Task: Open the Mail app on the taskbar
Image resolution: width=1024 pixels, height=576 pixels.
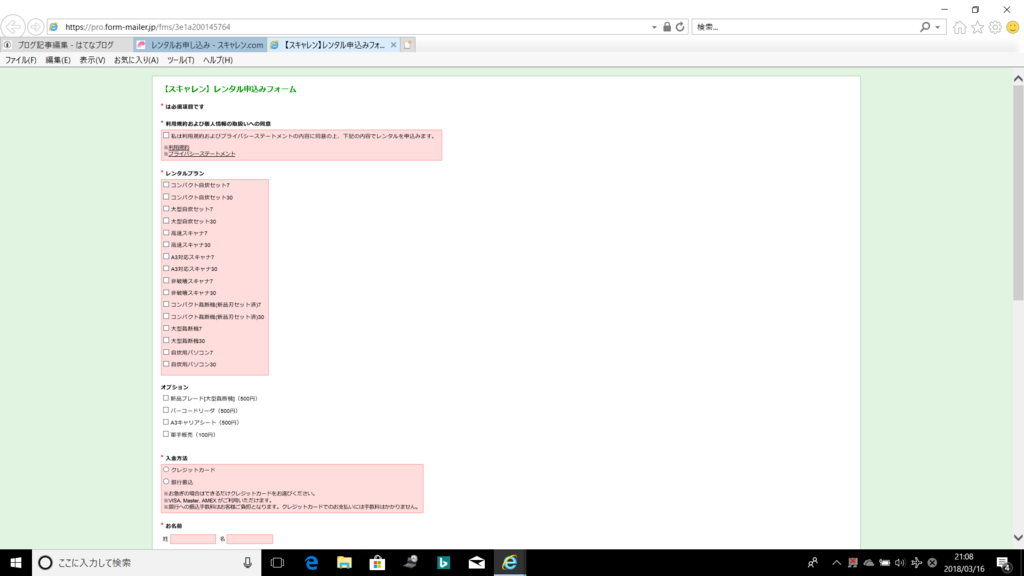Action: click(x=477, y=562)
